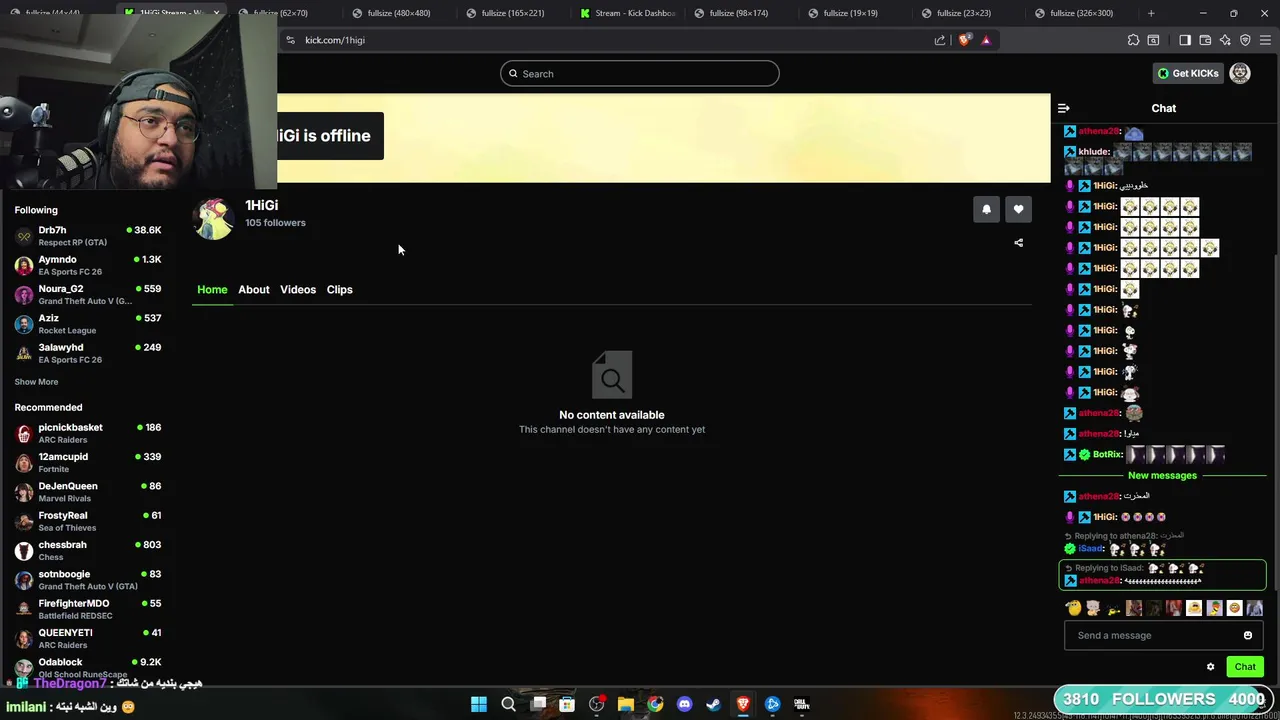Click the 105 followers text
This screenshot has height=720, width=1280.
pos(276,223)
